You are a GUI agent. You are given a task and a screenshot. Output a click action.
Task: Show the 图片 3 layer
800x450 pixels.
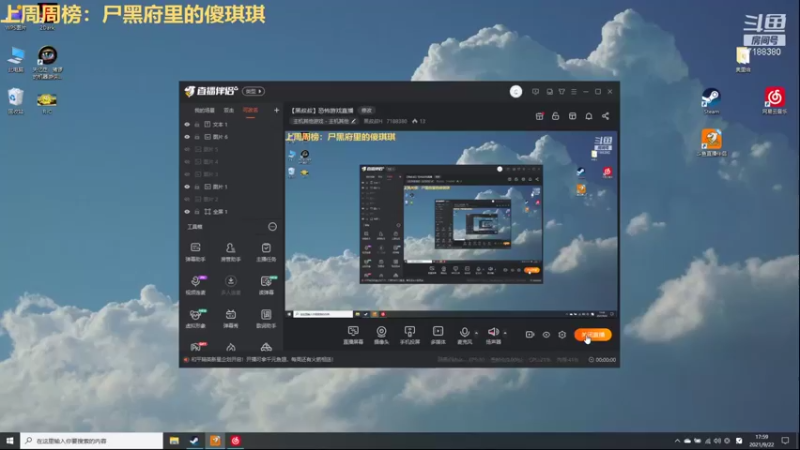tap(187, 174)
